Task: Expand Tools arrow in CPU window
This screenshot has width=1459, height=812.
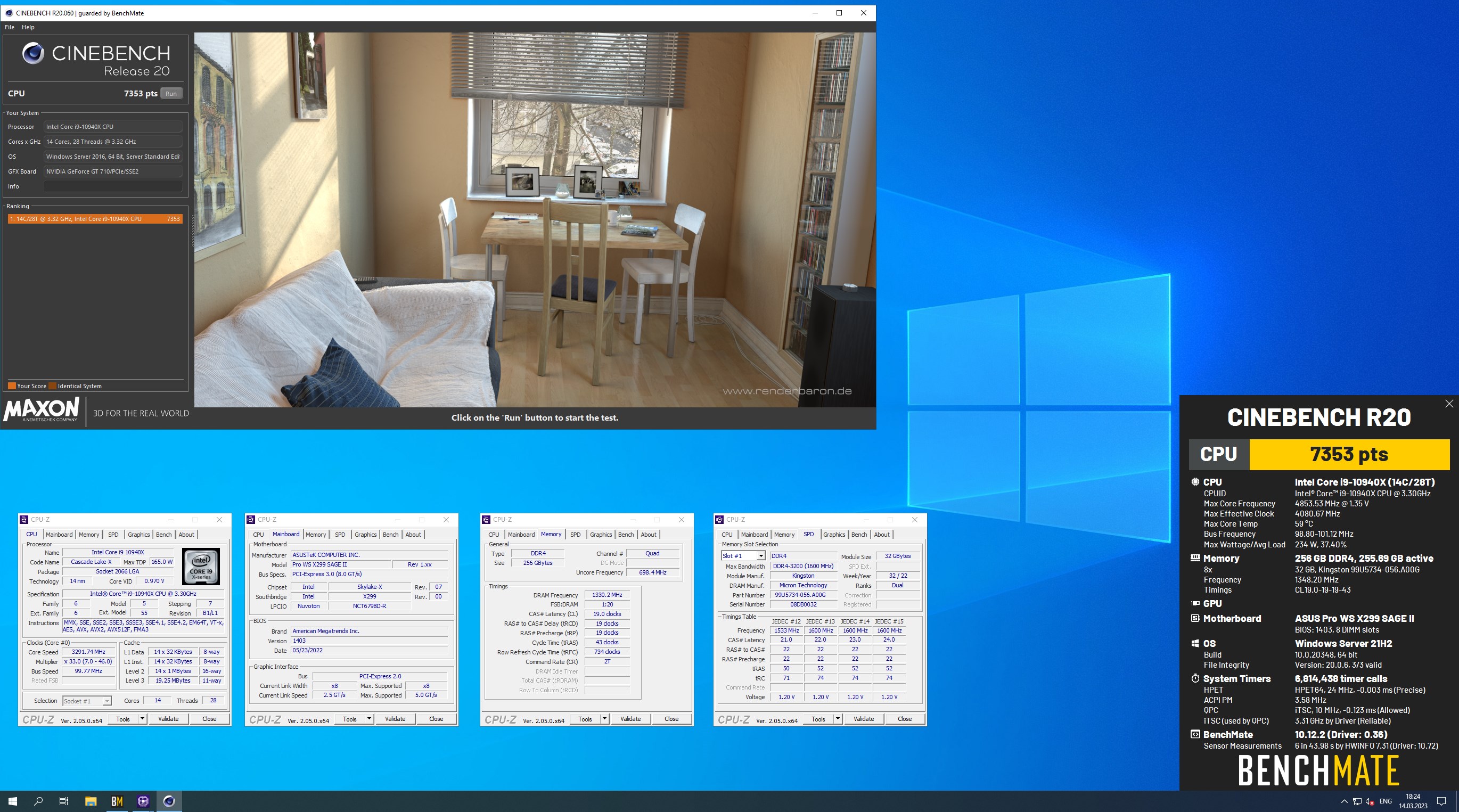Action: (x=142, y=719)
